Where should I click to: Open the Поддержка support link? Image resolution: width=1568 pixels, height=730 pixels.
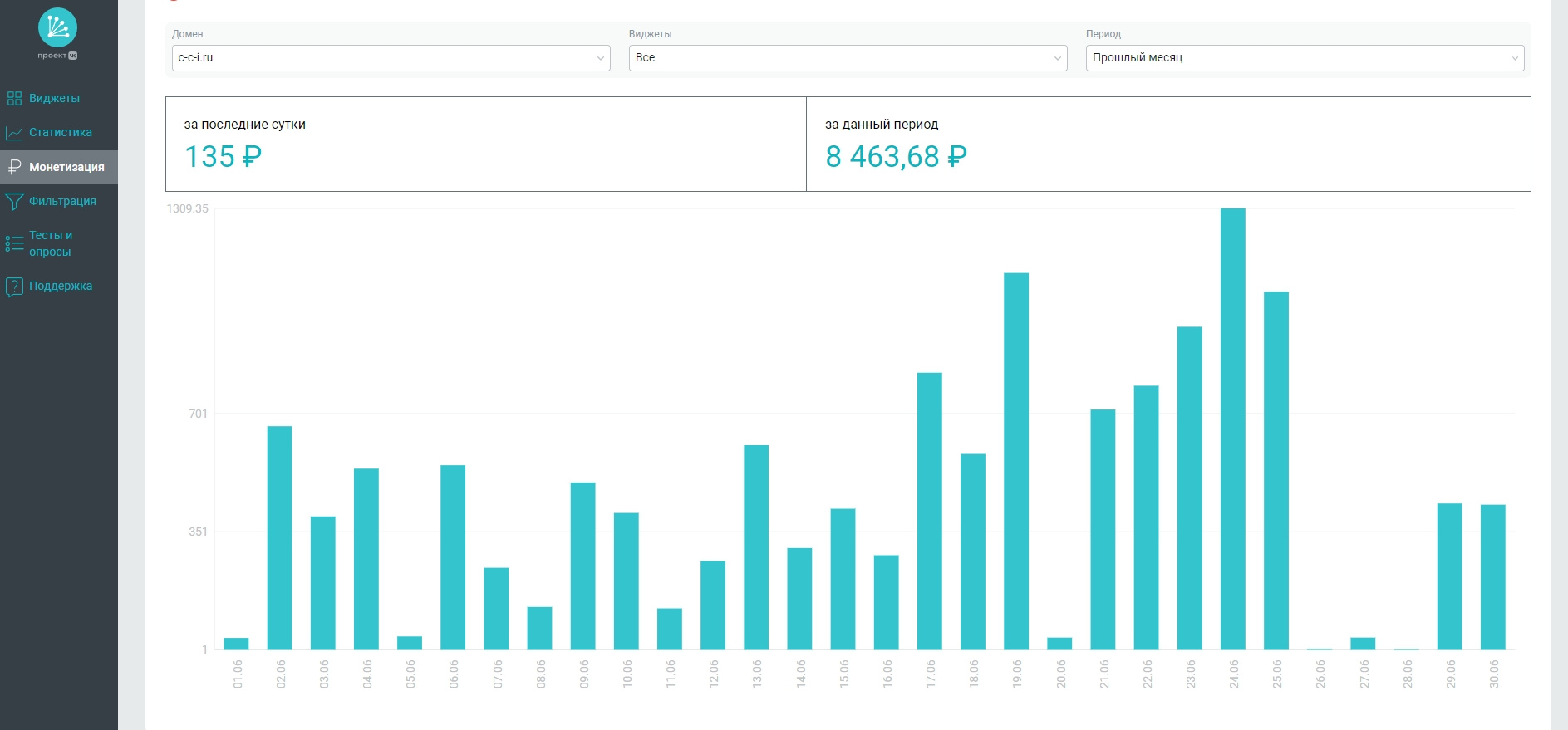[61, 287]
